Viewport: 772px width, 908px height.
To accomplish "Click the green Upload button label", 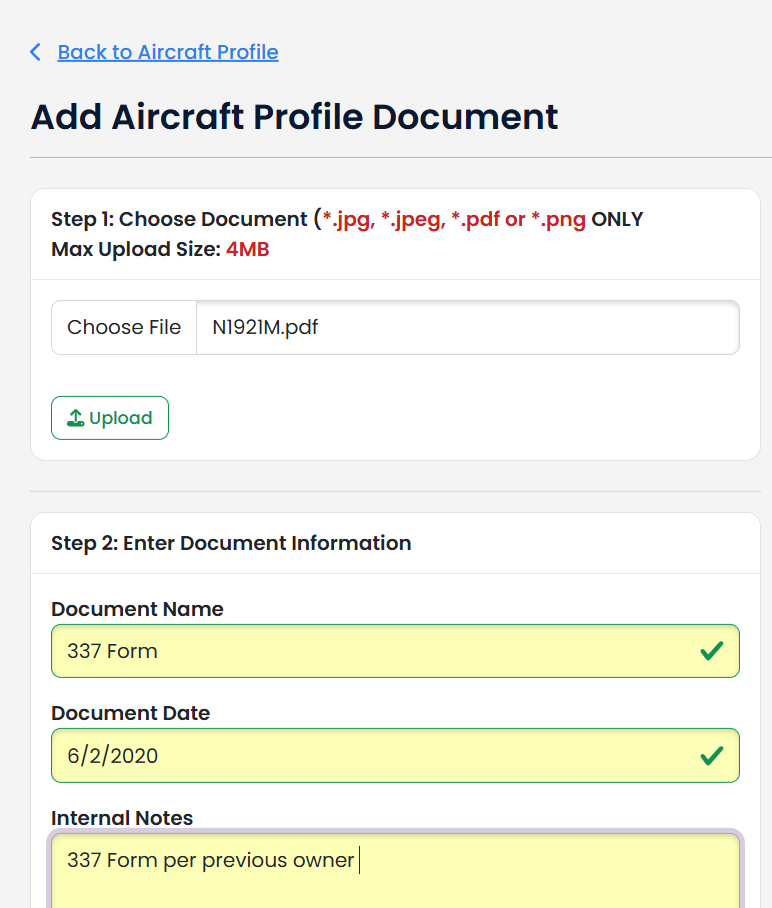I will 120,418.
